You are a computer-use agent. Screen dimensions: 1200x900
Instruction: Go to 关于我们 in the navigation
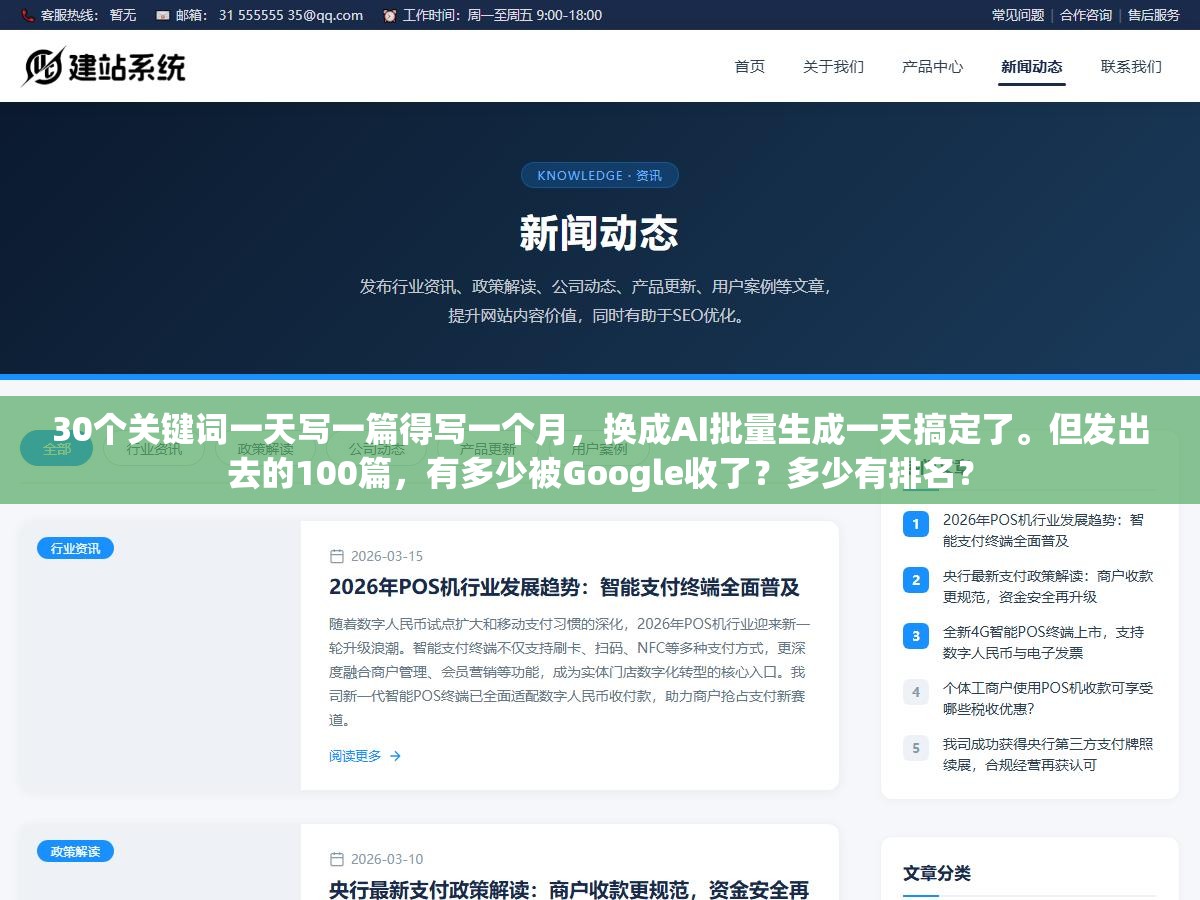pyautogui.click(x=833, y=66)
